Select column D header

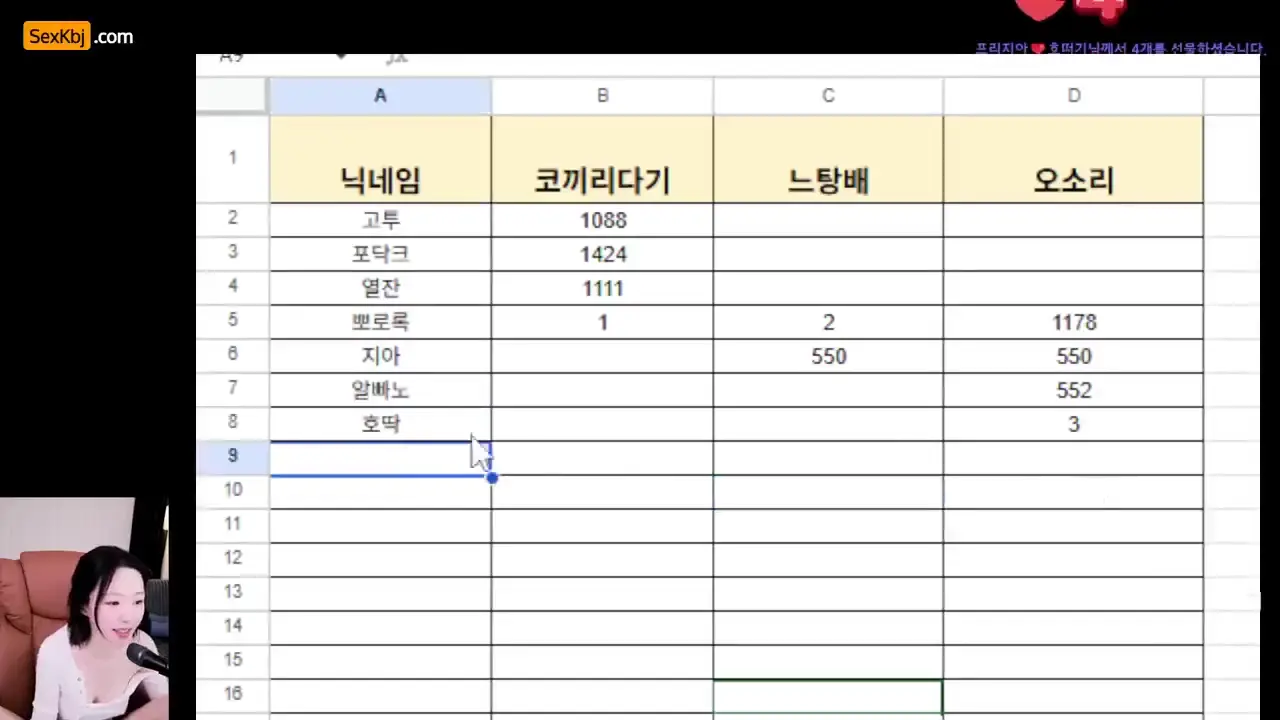(1073, 96)
